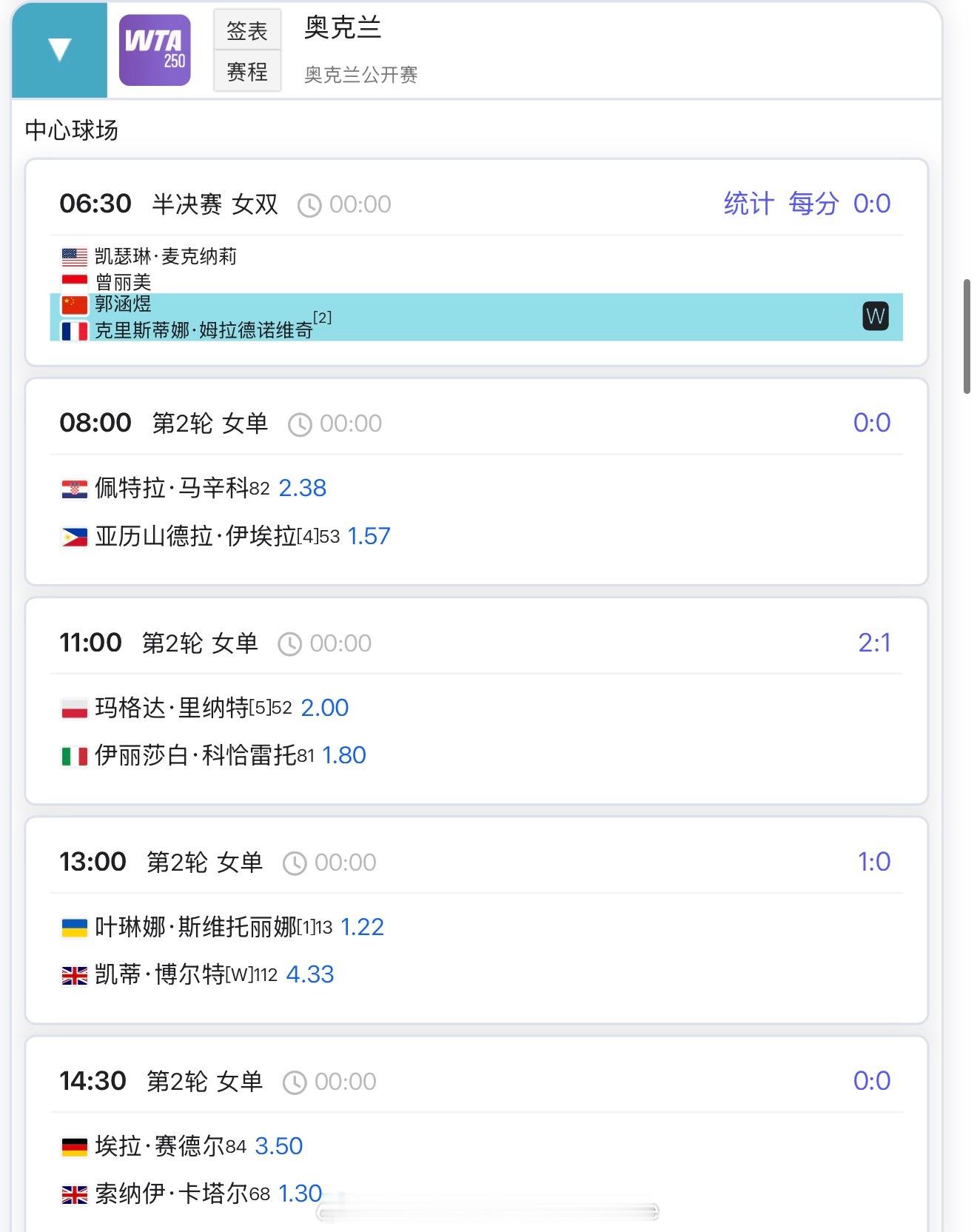The height and width of the screenshot is (1232, 977).
Task: Click the 统计 stats link
Action: (x=748, y=204)
